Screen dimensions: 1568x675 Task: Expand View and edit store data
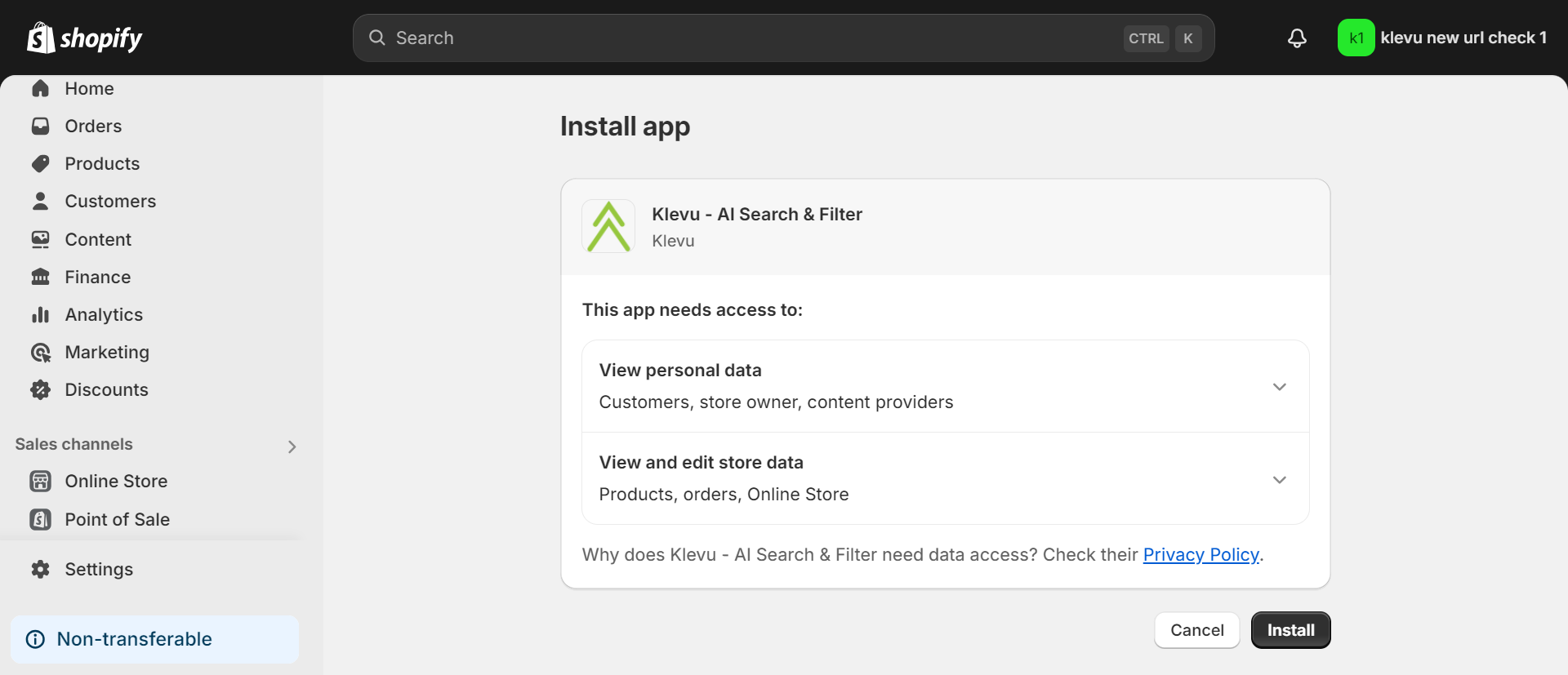point(946,478)
